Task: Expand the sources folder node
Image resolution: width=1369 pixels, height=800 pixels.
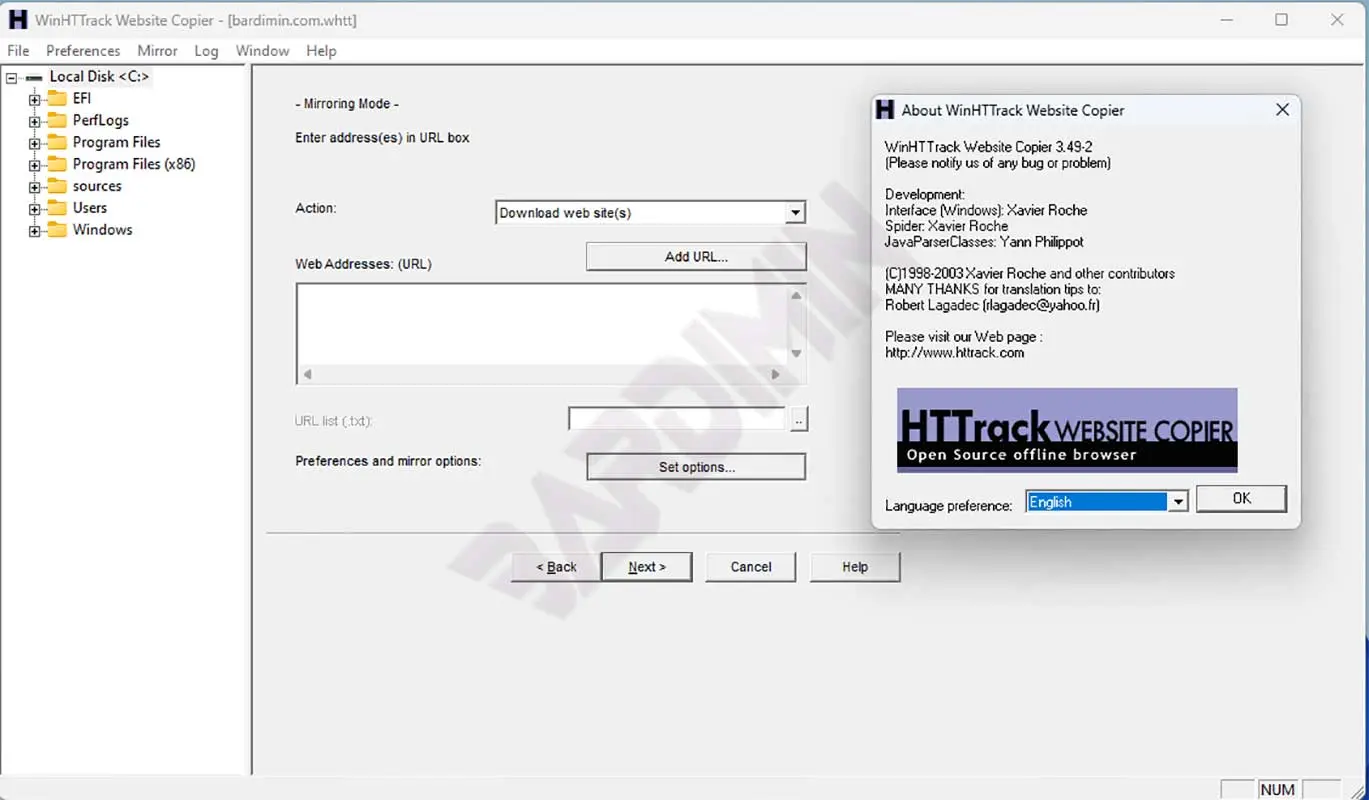Action: click(35, 187)
